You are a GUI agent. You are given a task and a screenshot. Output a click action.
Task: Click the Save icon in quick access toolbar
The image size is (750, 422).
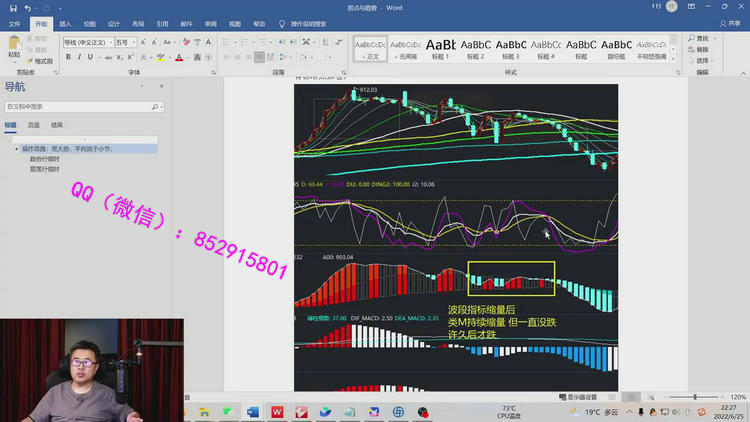pos(12,7)
